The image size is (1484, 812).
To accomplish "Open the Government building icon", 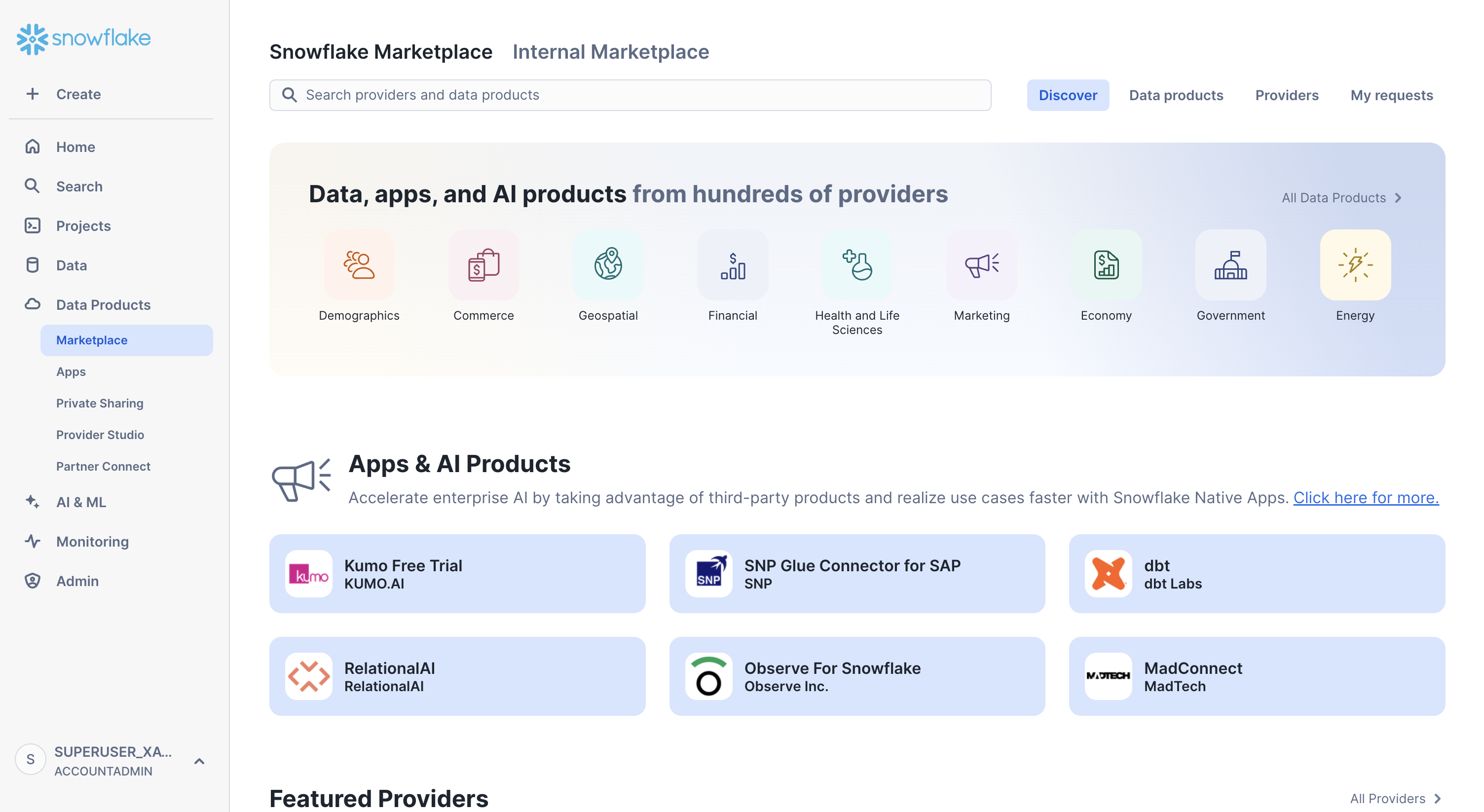I will coord(1230,265).
